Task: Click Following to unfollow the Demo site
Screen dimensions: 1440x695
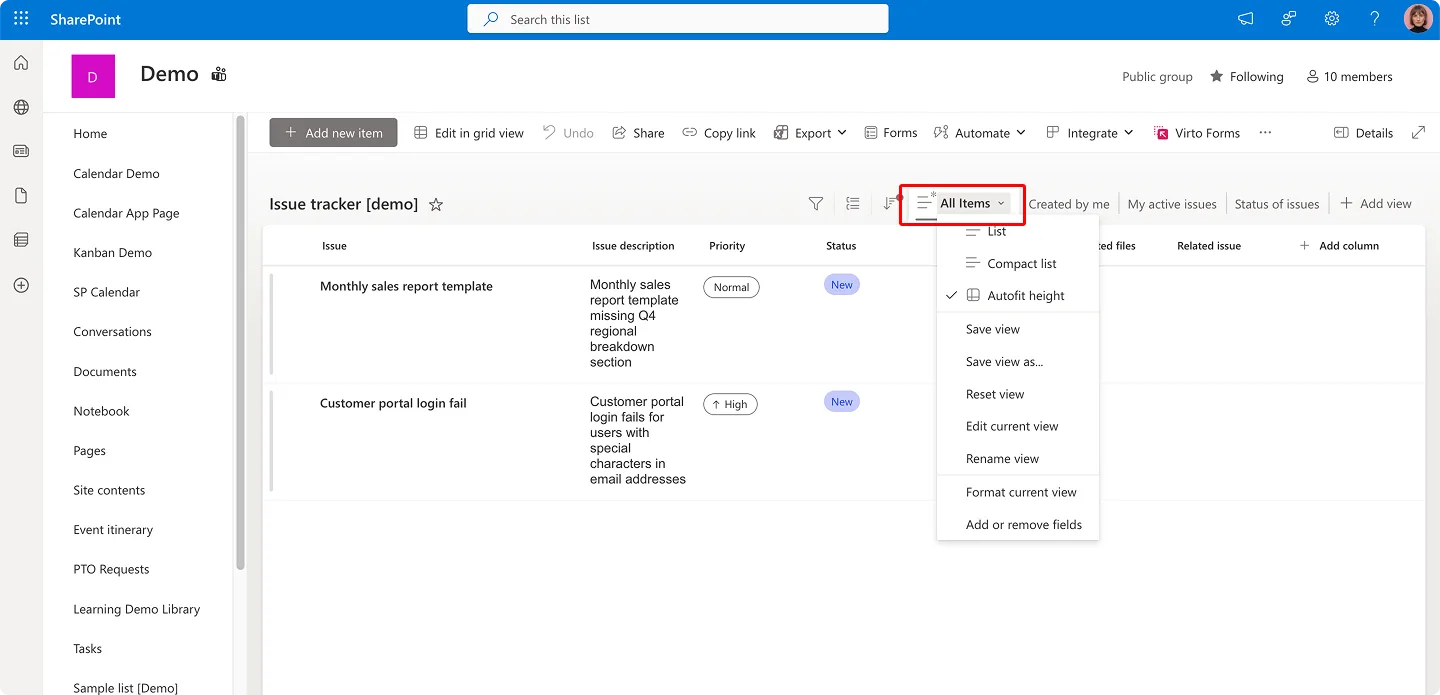Action: [1246, 76]
